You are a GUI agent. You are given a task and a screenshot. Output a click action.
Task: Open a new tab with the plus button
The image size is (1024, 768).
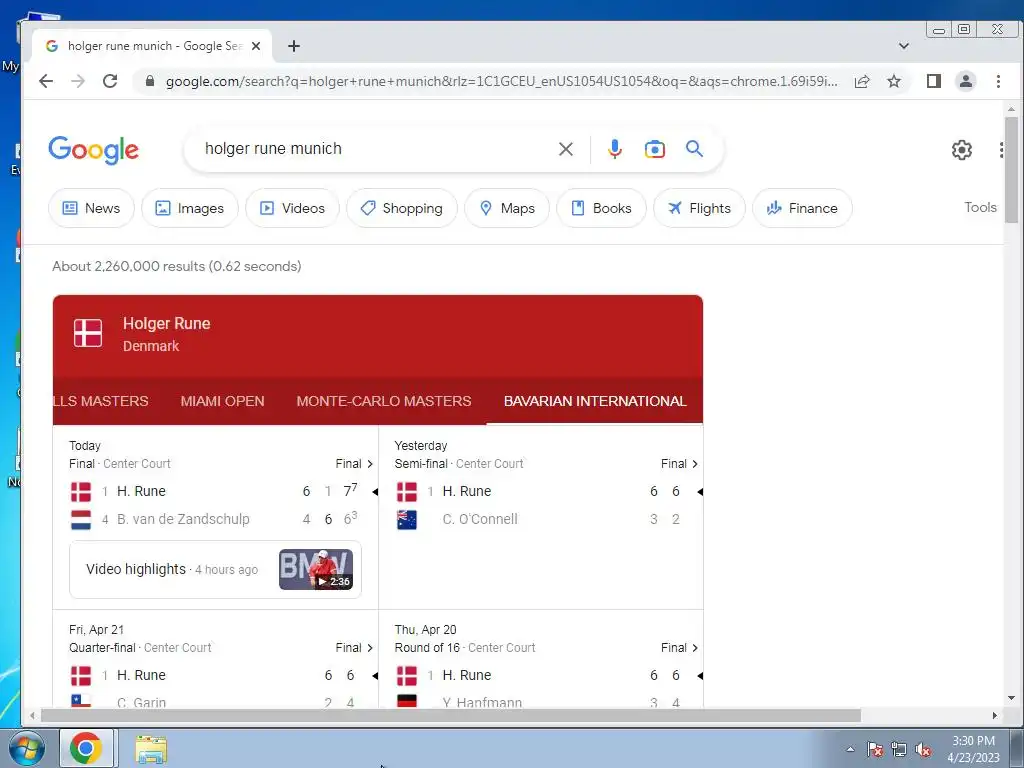294,46
